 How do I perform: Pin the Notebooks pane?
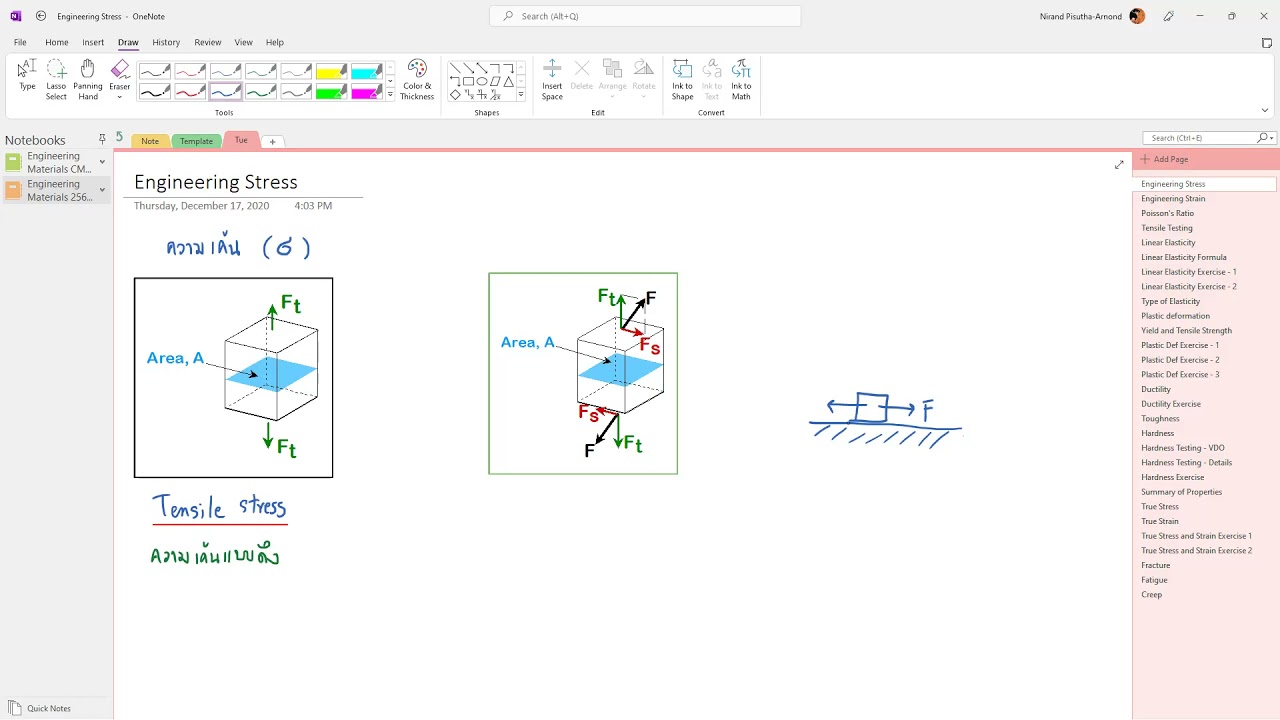point(102,139)
